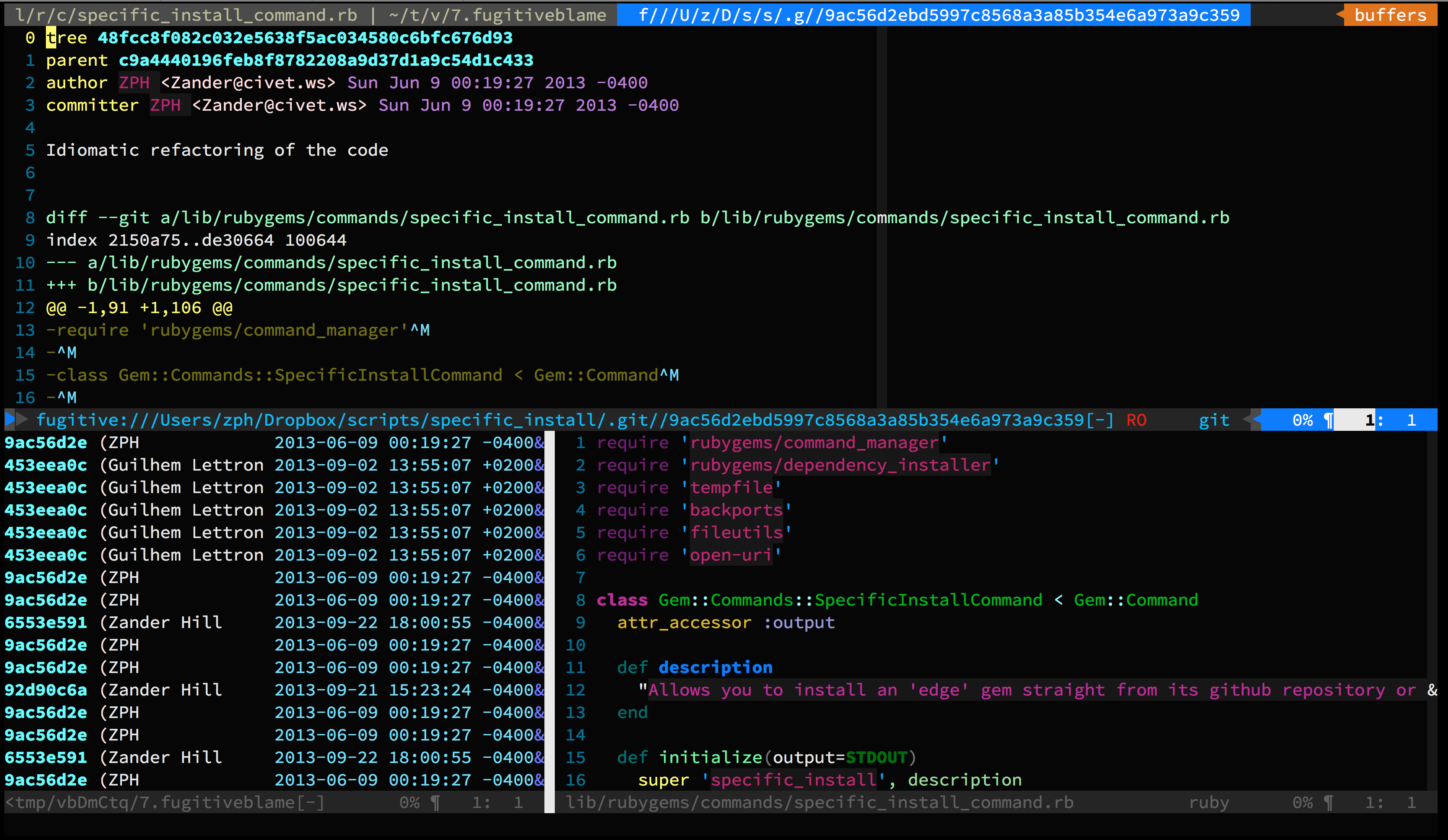Click code line "require 'fileutils'"

tap(694, 533)
